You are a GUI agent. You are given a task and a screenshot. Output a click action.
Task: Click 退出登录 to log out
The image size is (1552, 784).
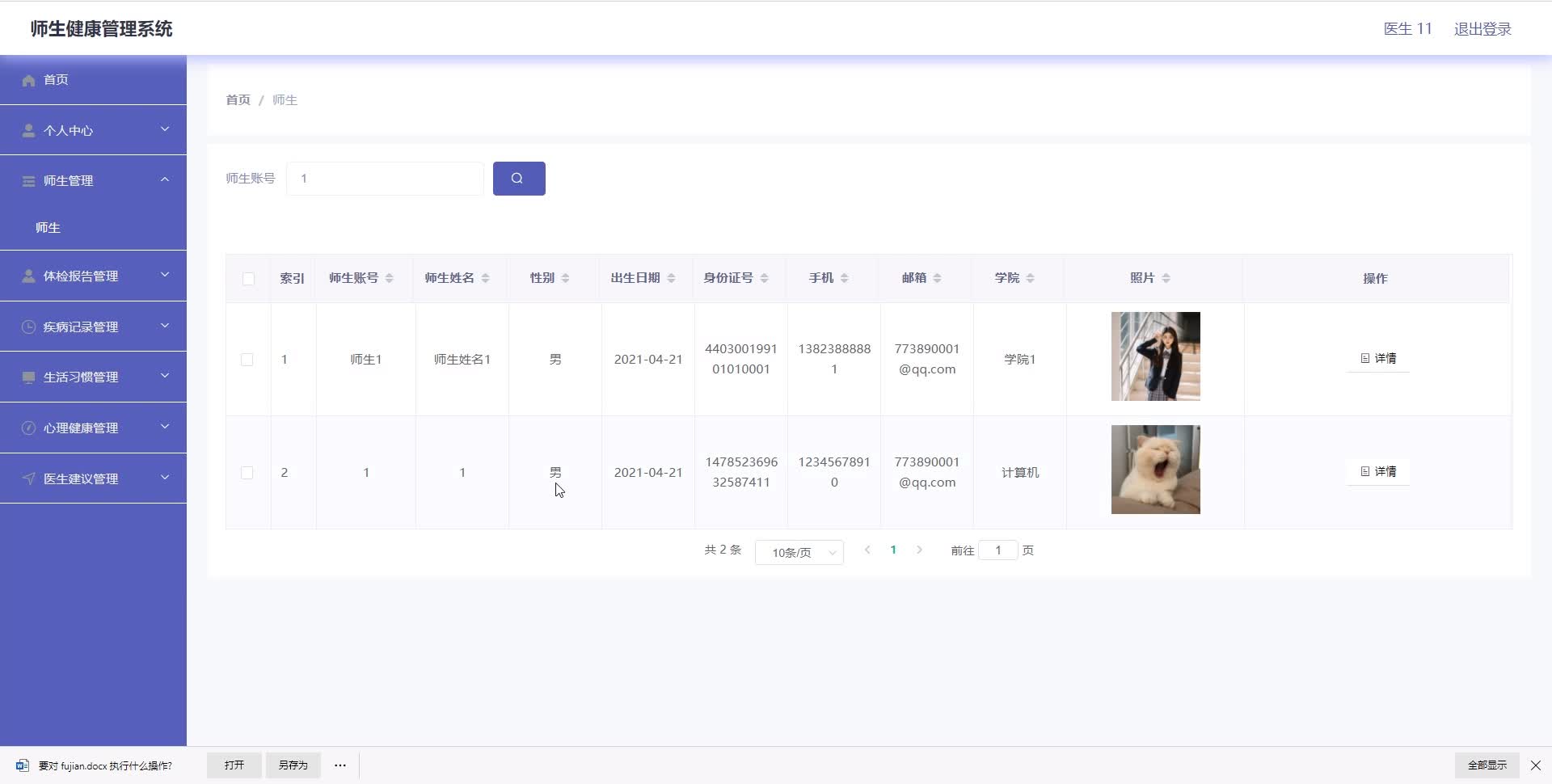(1482, 29)
